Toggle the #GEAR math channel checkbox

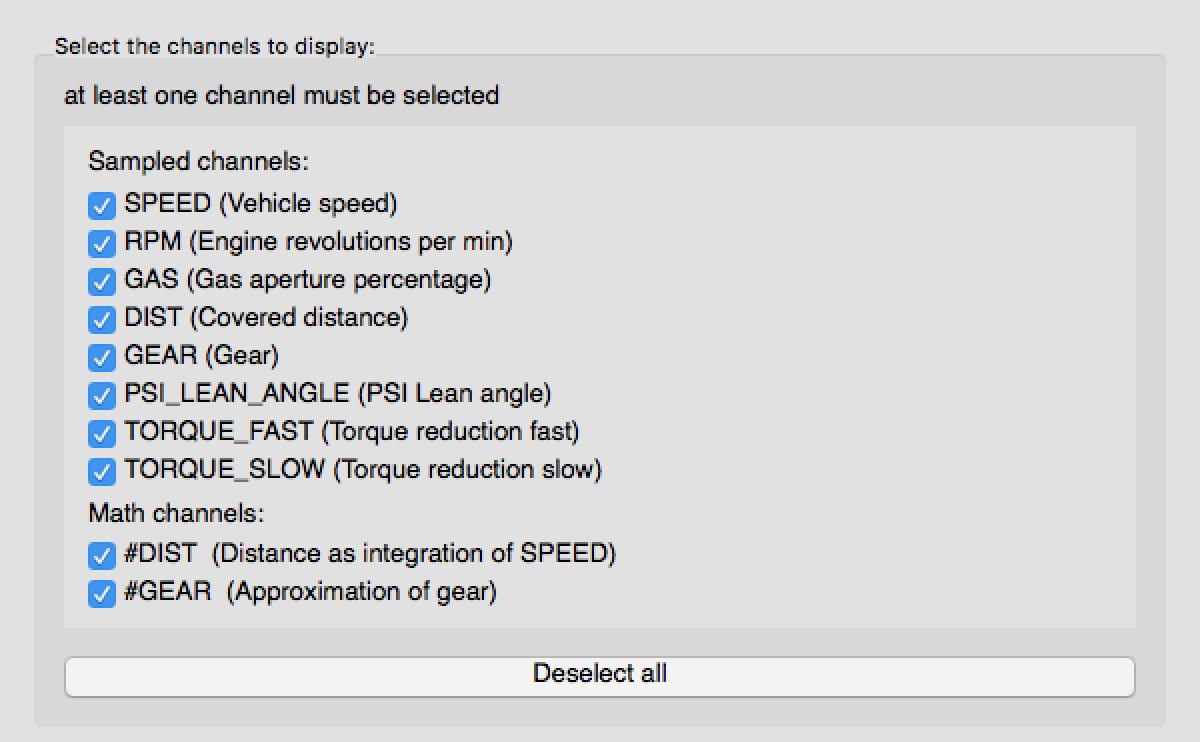pyautogui.click(x=102, y=593)
